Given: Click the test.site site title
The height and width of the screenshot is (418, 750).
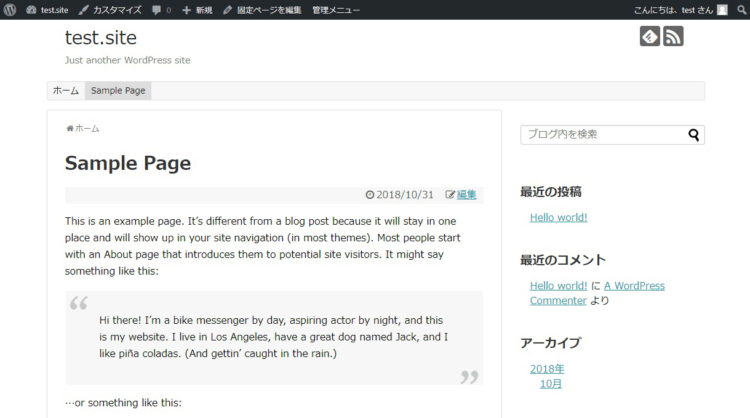Looking at the screenshot, I should point(101,37).
